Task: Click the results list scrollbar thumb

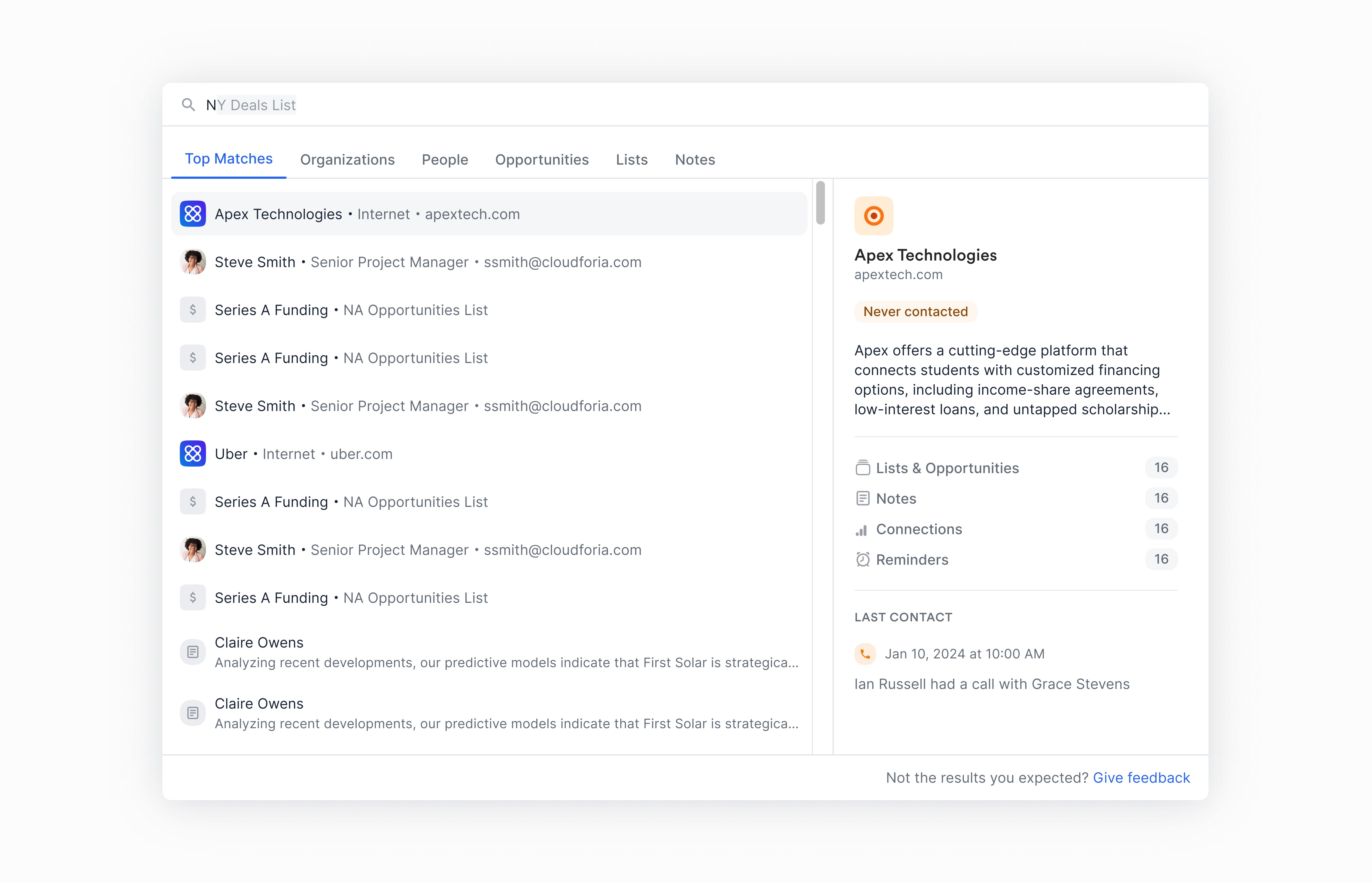Action: point(820,203)
